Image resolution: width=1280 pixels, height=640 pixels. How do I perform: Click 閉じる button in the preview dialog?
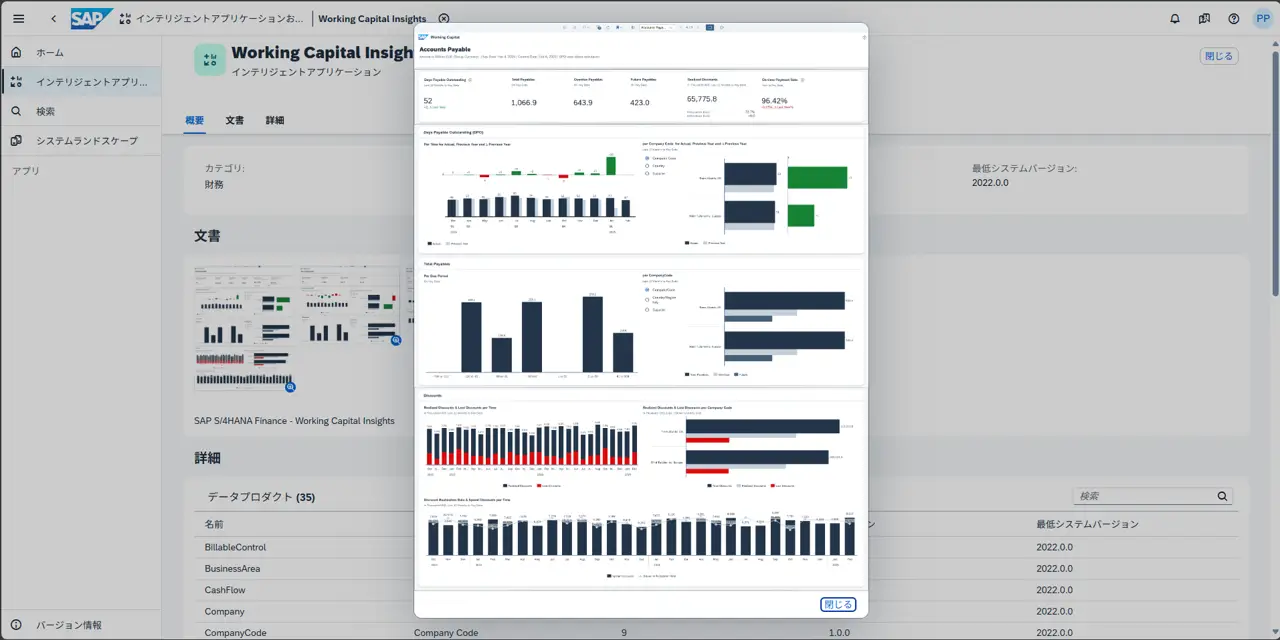pos(838,604)
